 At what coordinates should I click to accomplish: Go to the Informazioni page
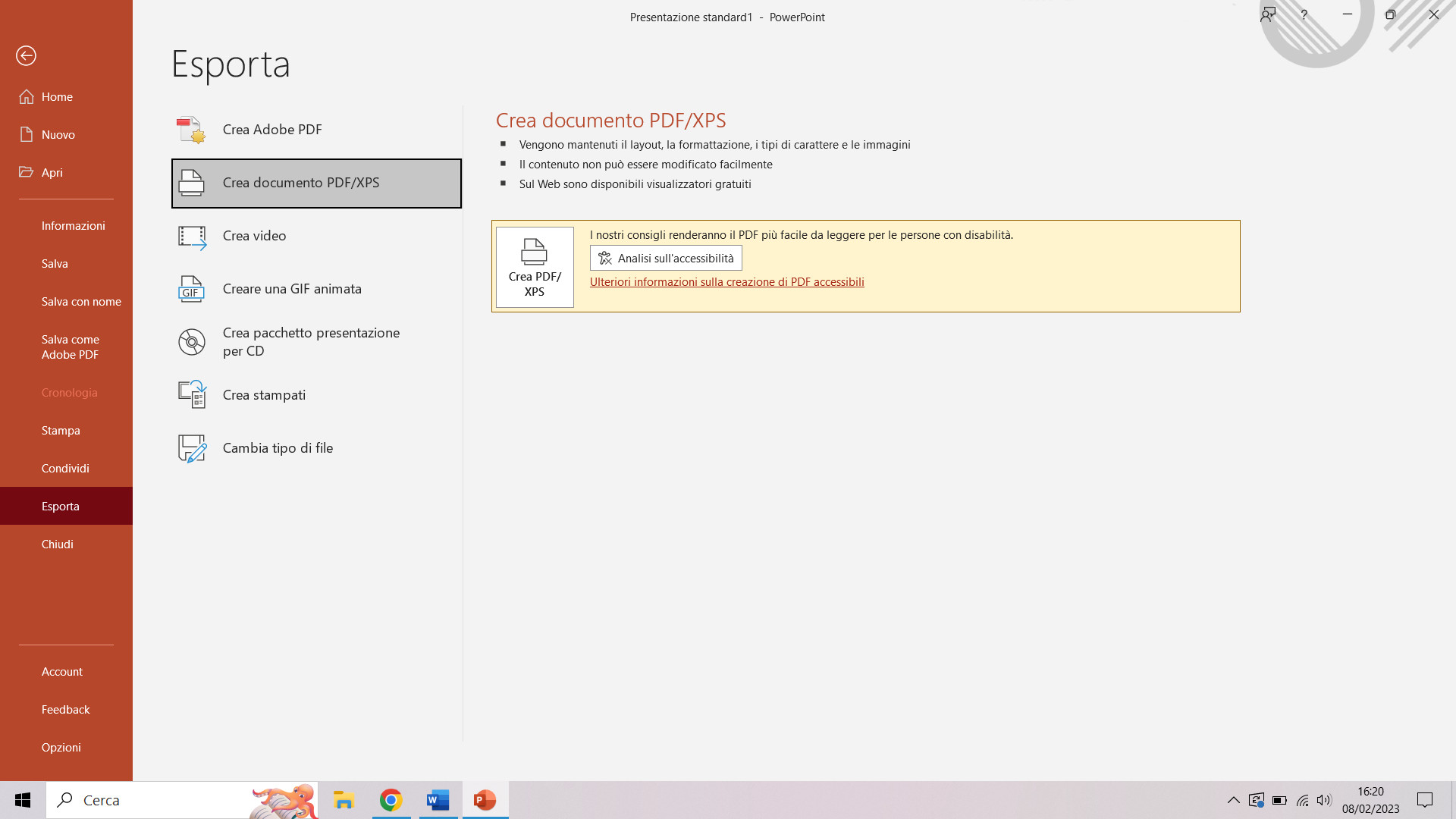pyautogui.click(x=74, y=225)
